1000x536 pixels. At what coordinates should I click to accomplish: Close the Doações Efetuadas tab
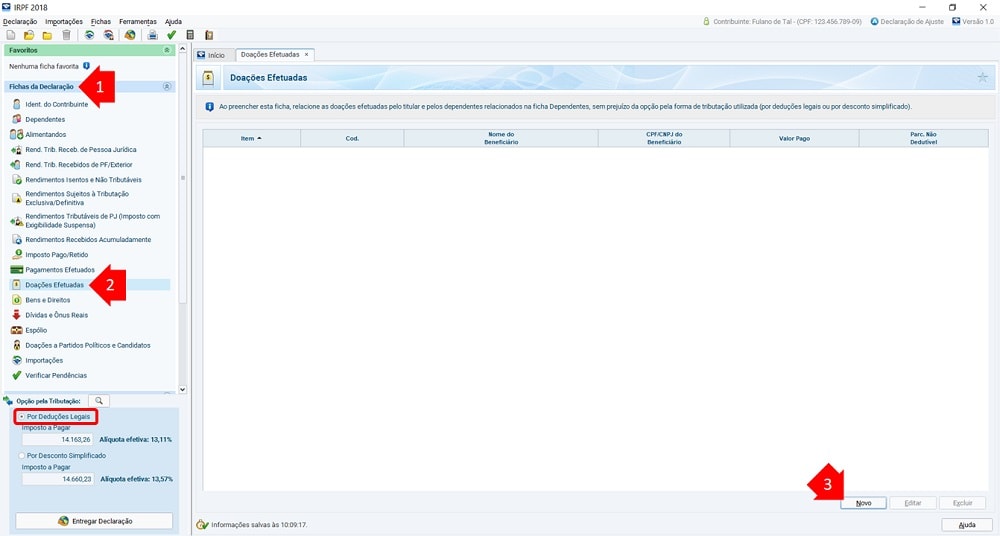[x=307, y=55]
